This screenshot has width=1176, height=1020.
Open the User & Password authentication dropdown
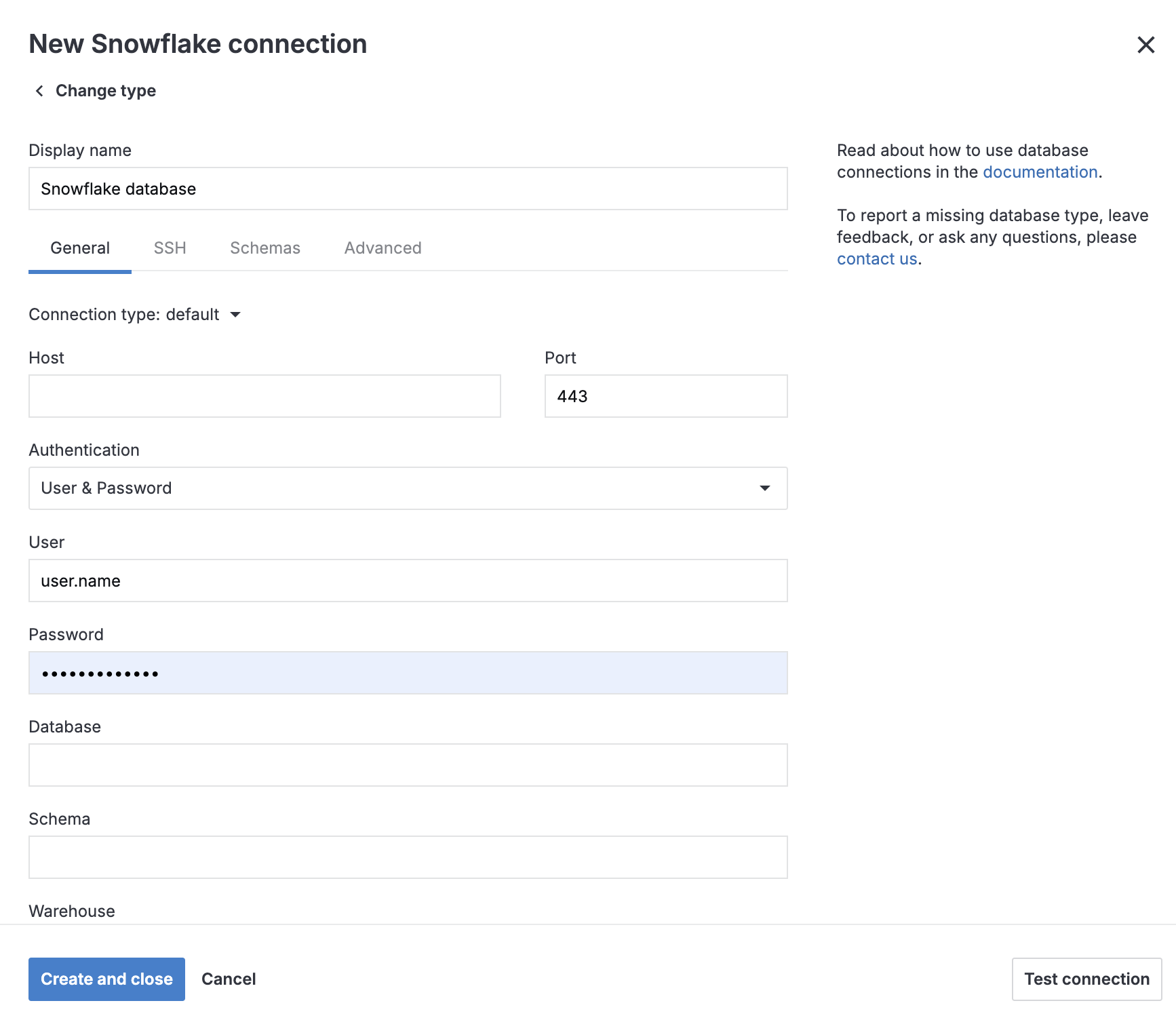407,488
